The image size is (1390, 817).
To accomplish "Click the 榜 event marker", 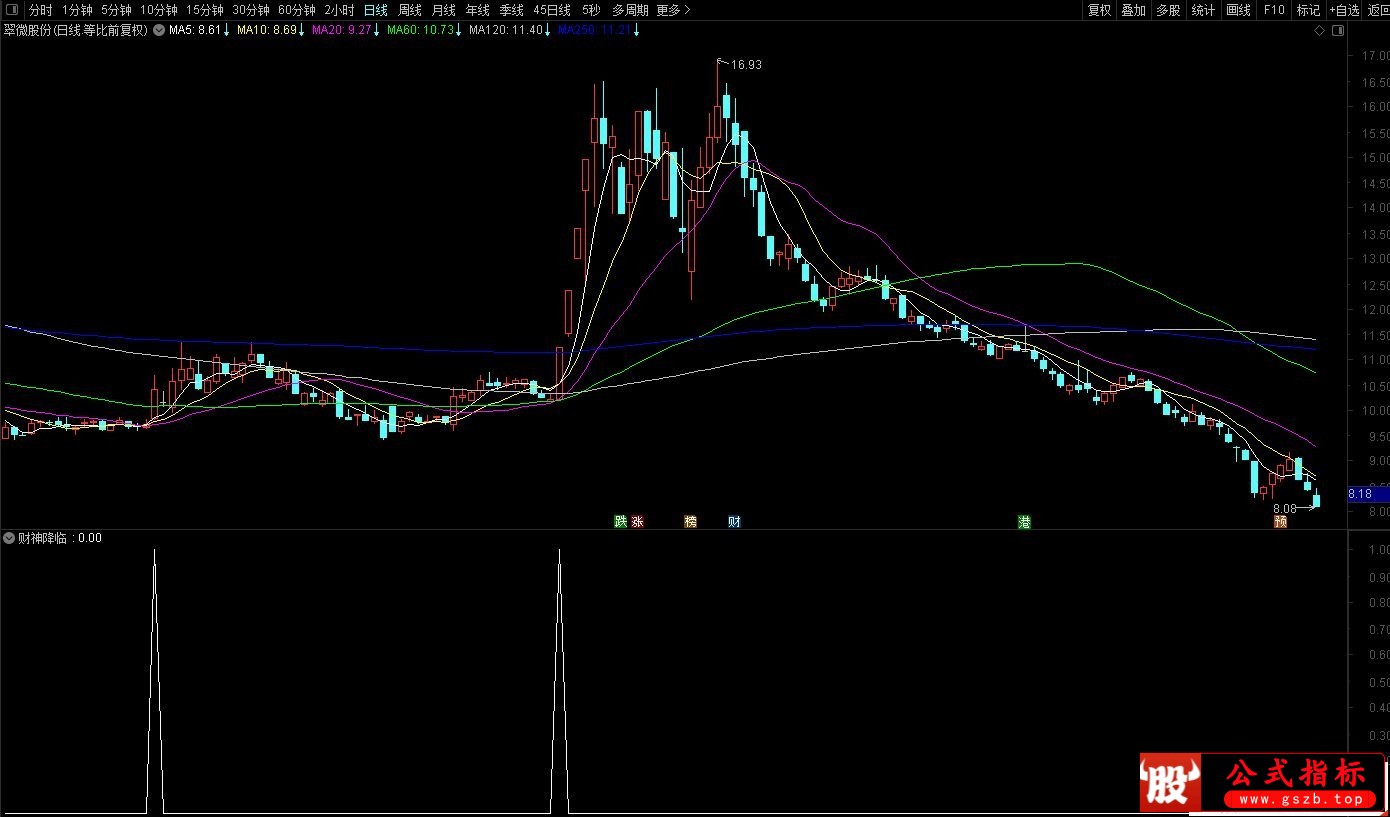I will point(690,521).
